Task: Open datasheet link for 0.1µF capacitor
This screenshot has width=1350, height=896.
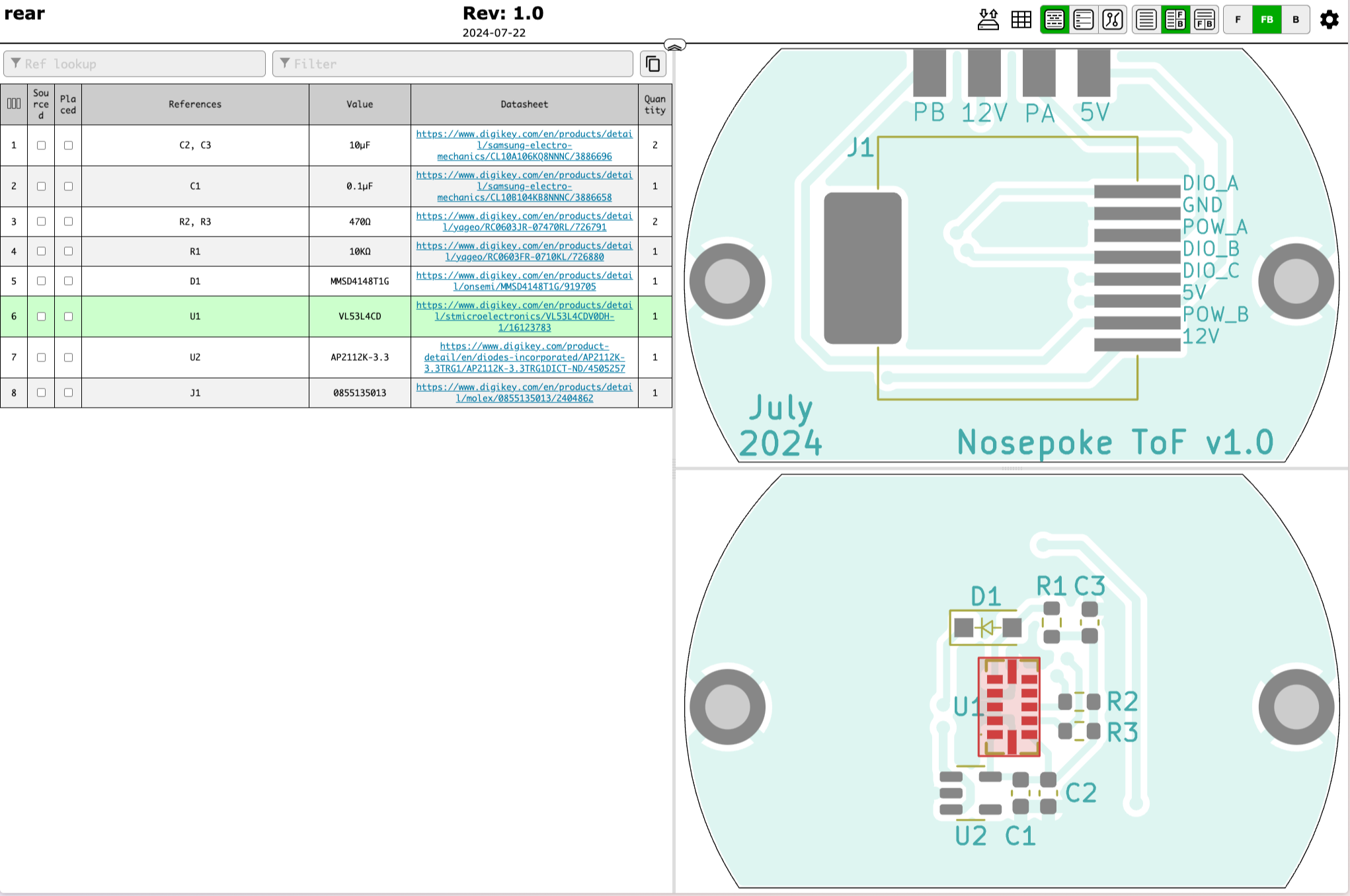Action: pos(524,186)
